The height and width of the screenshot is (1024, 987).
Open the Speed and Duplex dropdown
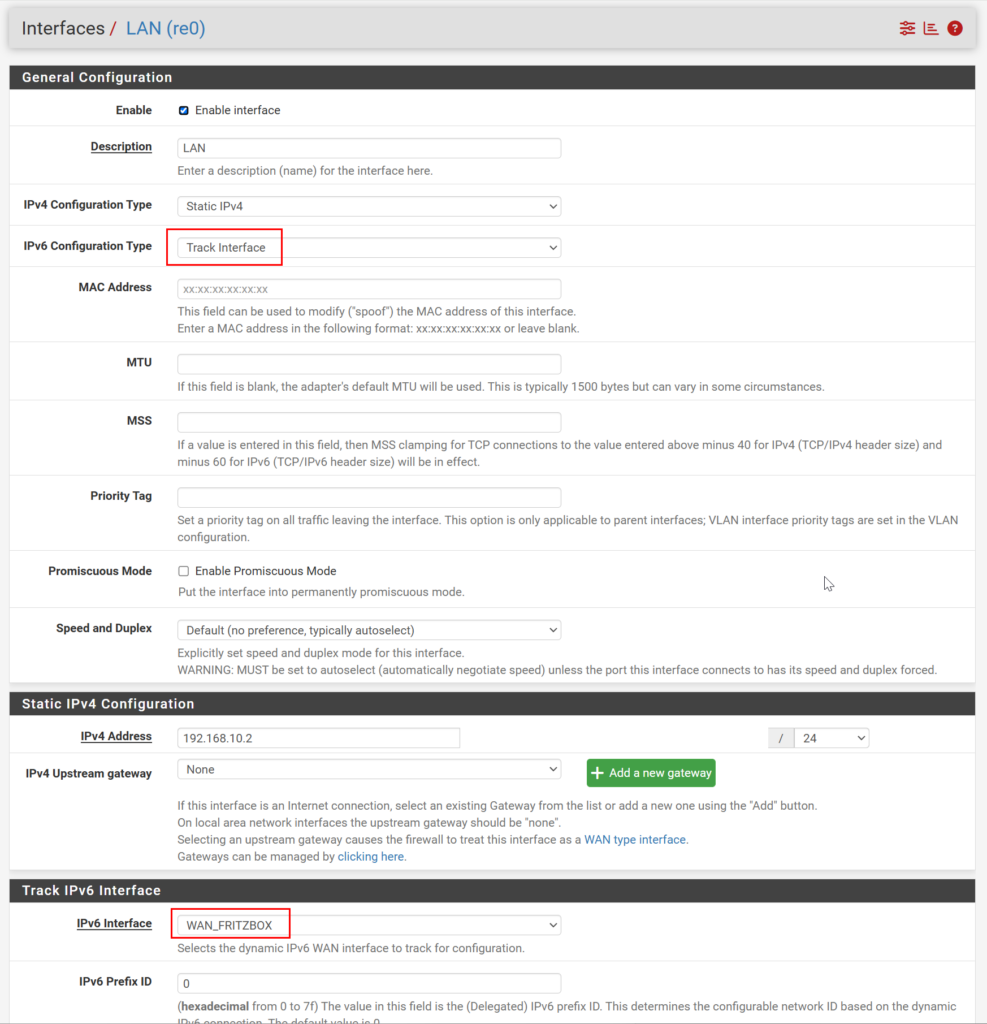[x=367, y=629]
